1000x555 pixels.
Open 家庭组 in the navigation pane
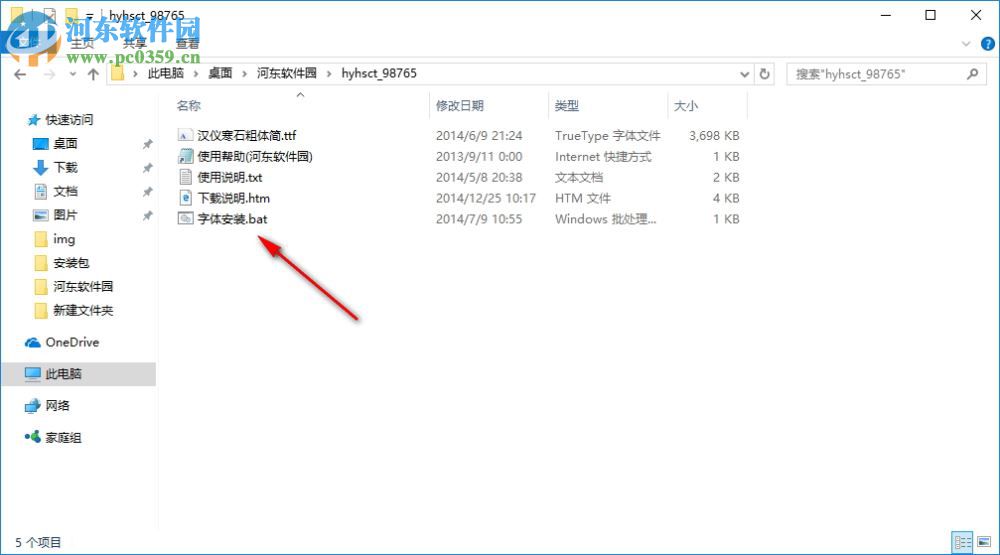tap(63, 438)
